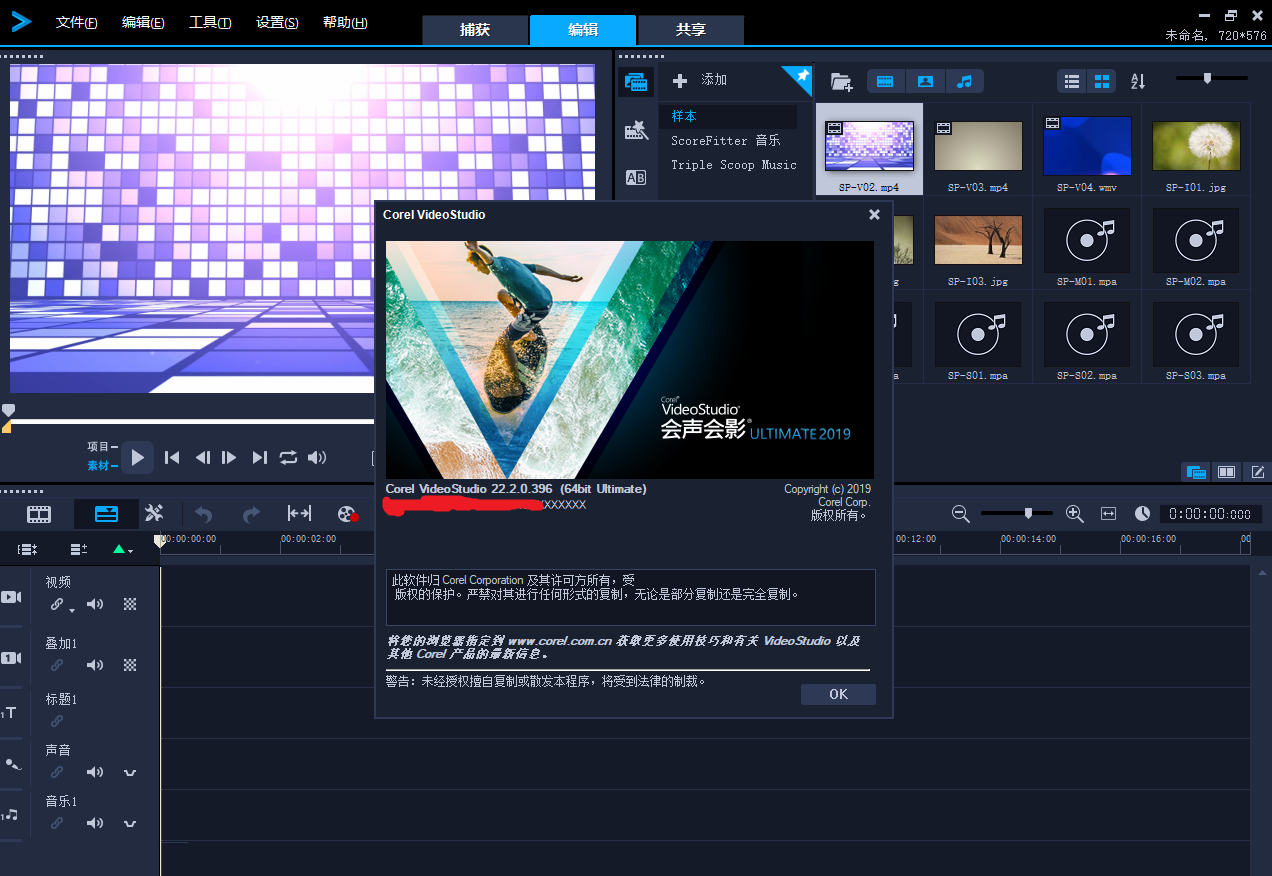This screenshot has height=876, width=1272.
Task: Click the Storyboard view filmstrip icon
Action: [x=39, y=514]
